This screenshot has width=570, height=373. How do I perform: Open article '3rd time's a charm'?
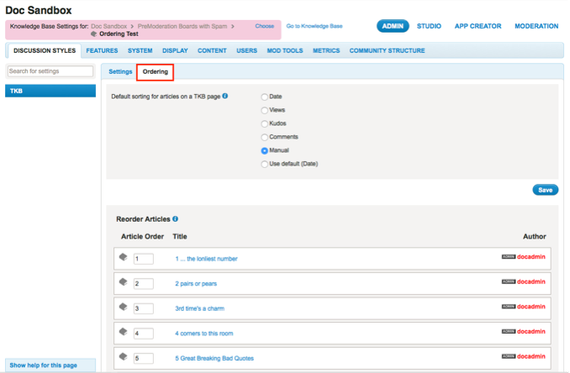click(200, 309)
